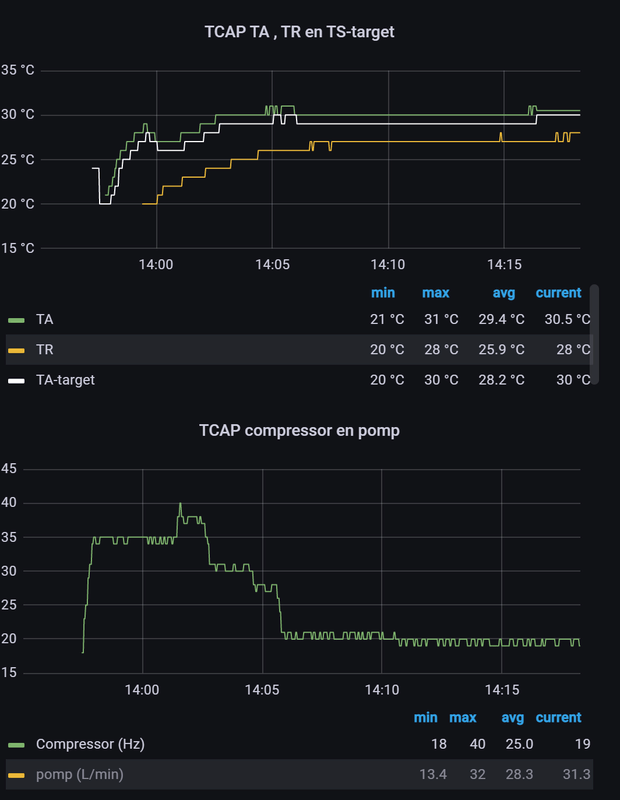Toggle the TA-target series in legend
The image size is (620, 800).
(65, 380)
